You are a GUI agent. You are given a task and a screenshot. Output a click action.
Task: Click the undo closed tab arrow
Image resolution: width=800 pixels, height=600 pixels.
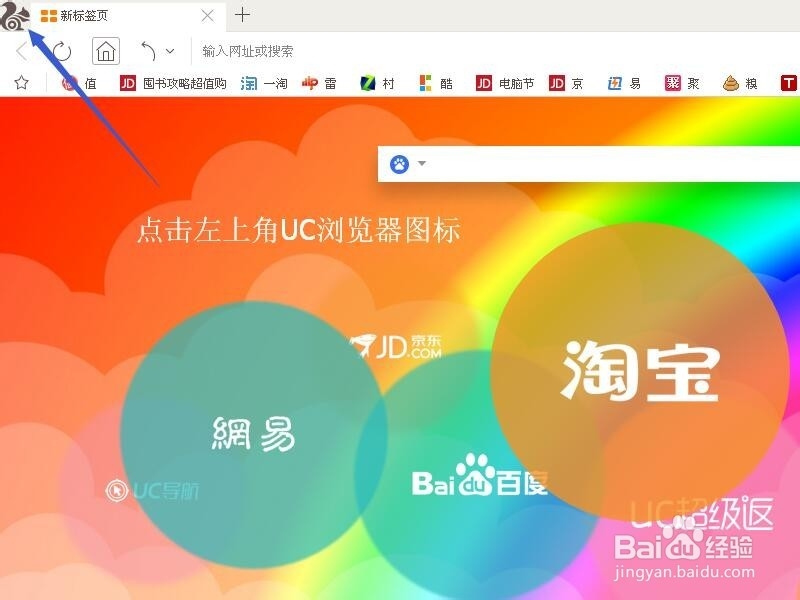click(x=148, y=51)
